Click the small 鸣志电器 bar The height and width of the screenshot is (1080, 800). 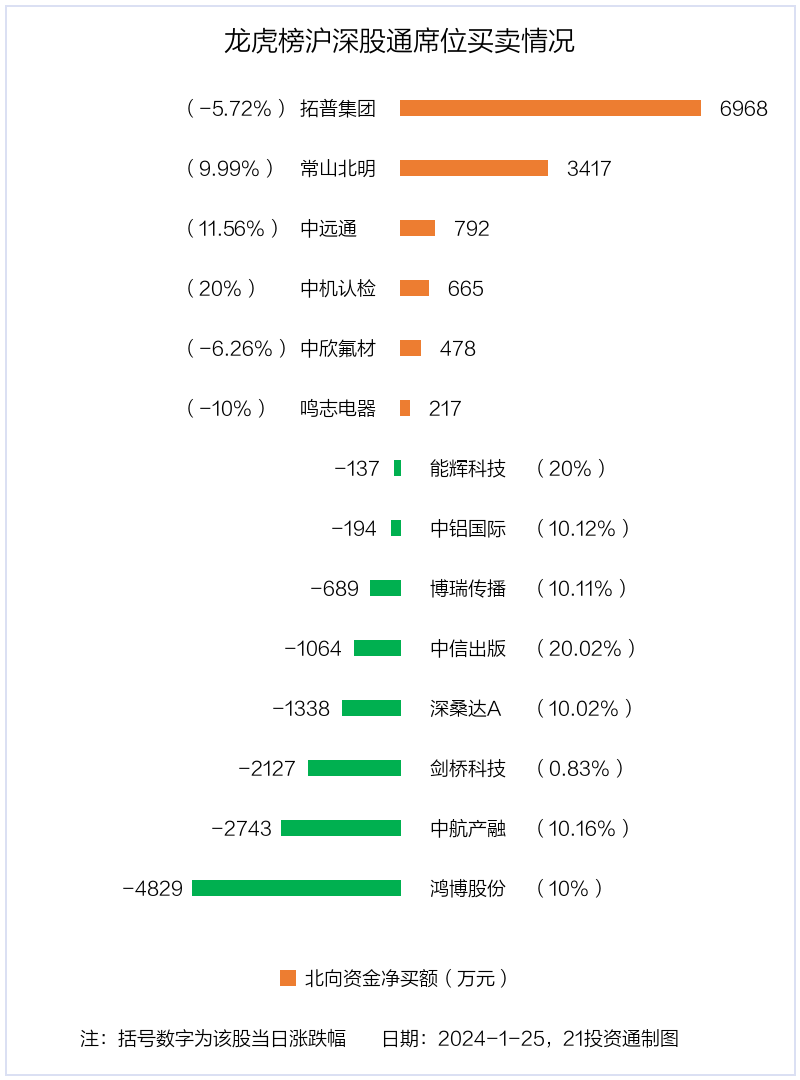click(404, 408)
